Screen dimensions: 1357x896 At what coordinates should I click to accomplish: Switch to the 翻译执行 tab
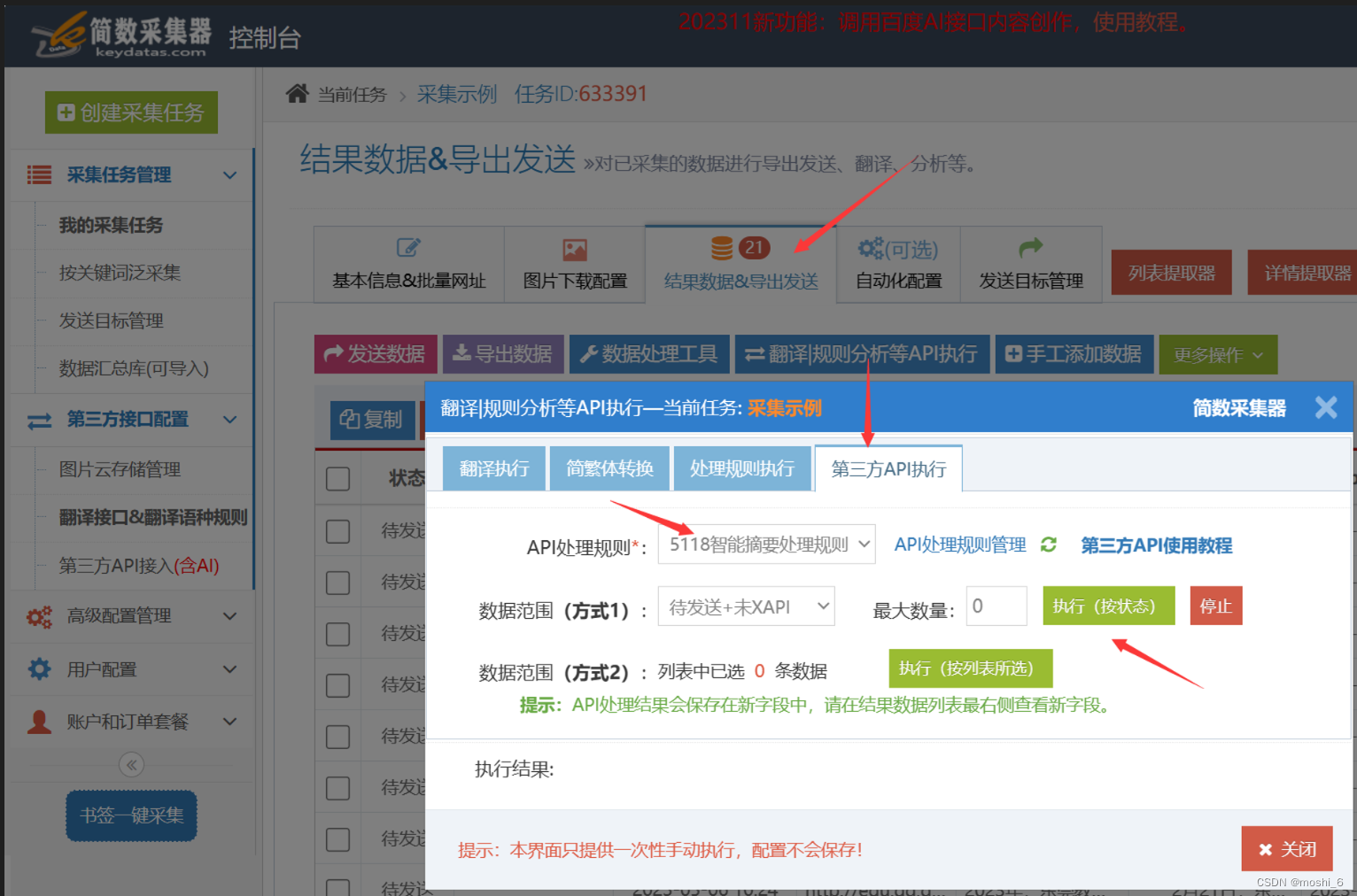tap(494, 468)
